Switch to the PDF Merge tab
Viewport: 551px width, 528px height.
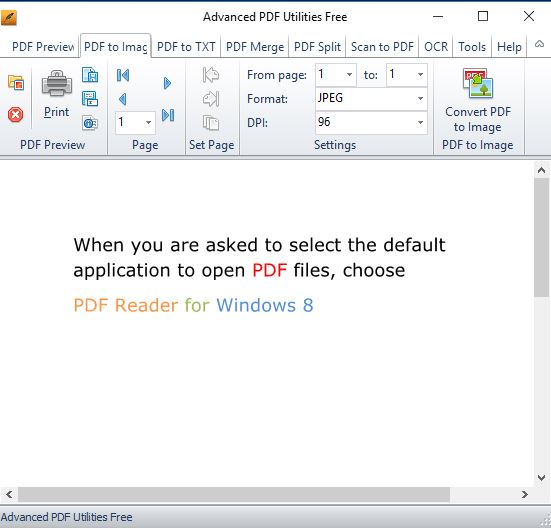[255, 46]
